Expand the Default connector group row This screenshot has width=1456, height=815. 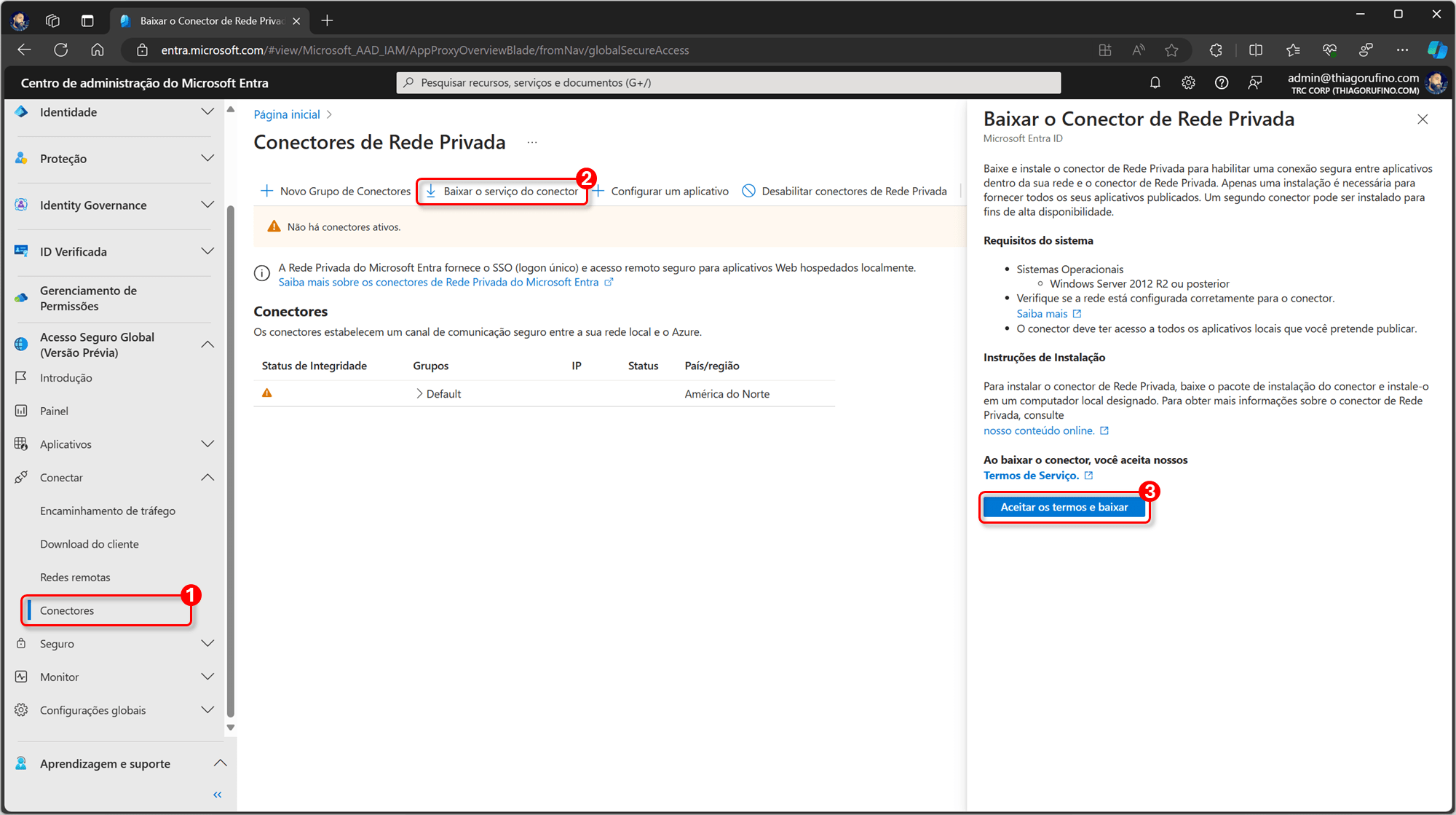click(x=419, y=394)
